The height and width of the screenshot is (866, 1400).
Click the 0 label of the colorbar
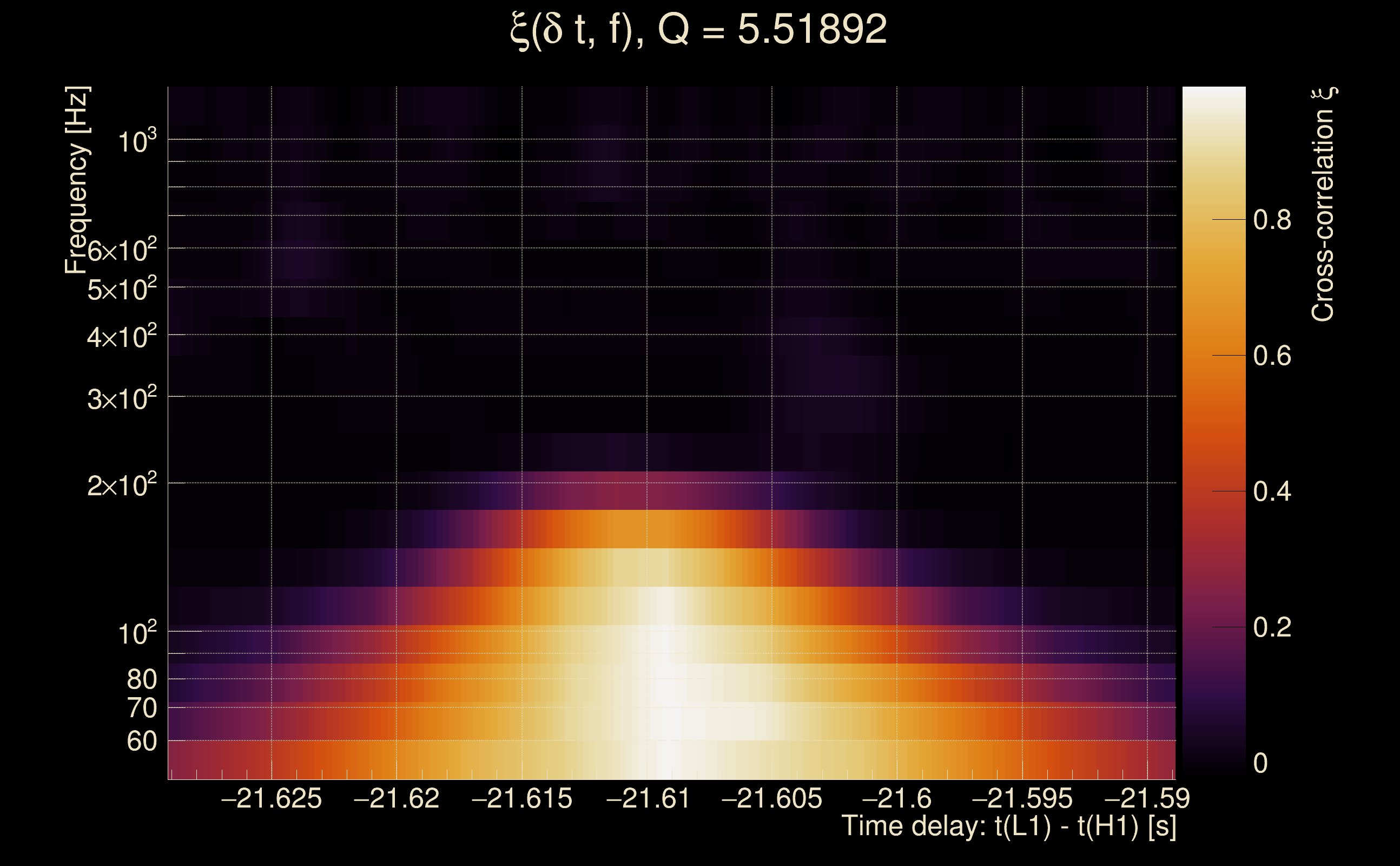(1260, 764)
